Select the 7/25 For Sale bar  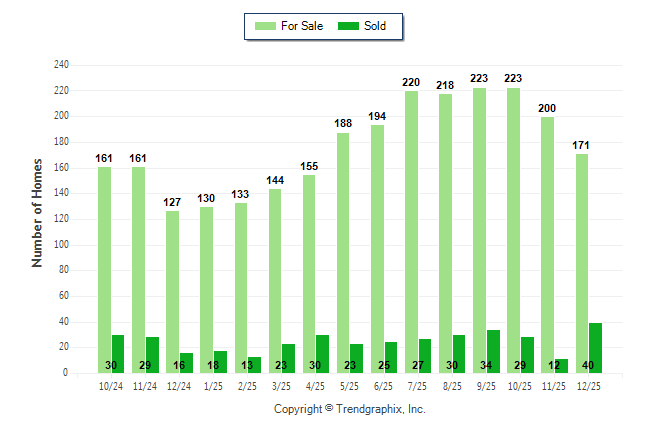click(x=412, y=232)
